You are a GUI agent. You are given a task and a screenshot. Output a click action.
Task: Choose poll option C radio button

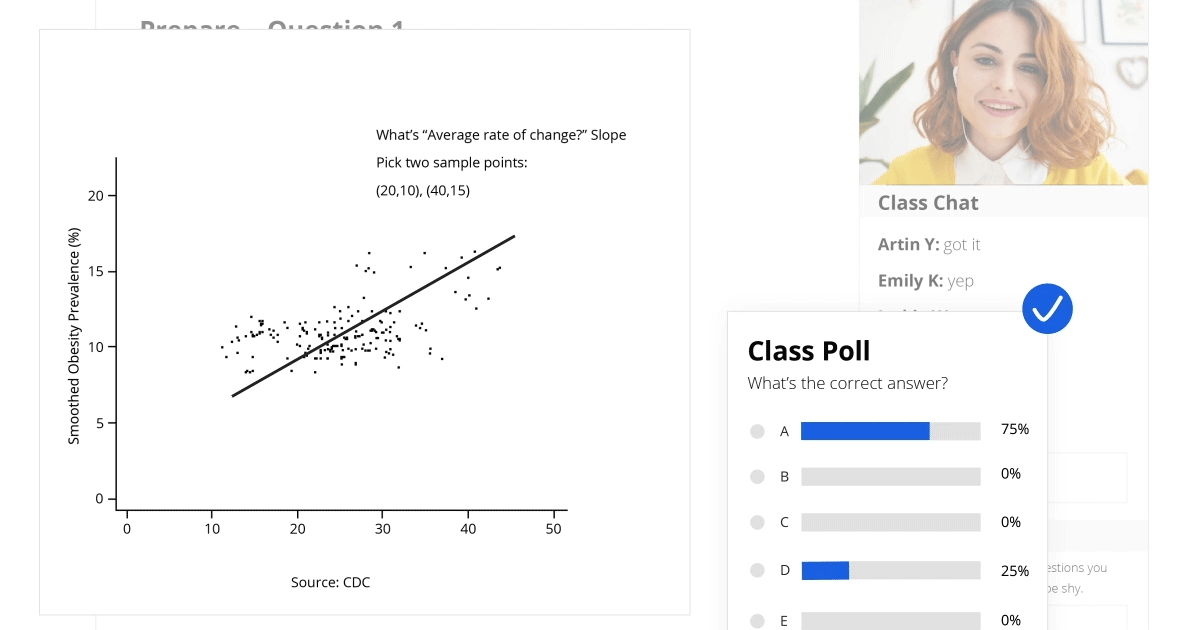pos(757,522)
